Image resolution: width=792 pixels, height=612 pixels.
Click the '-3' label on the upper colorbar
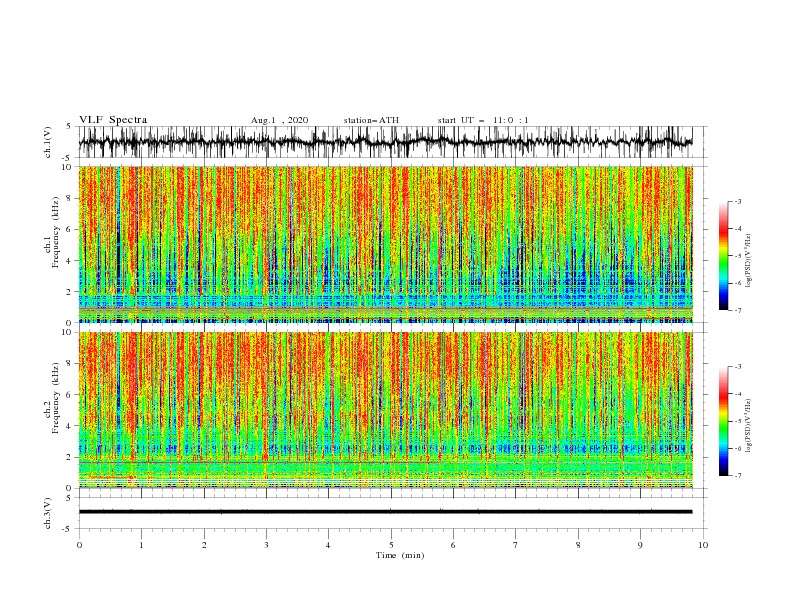click(738, 201)
